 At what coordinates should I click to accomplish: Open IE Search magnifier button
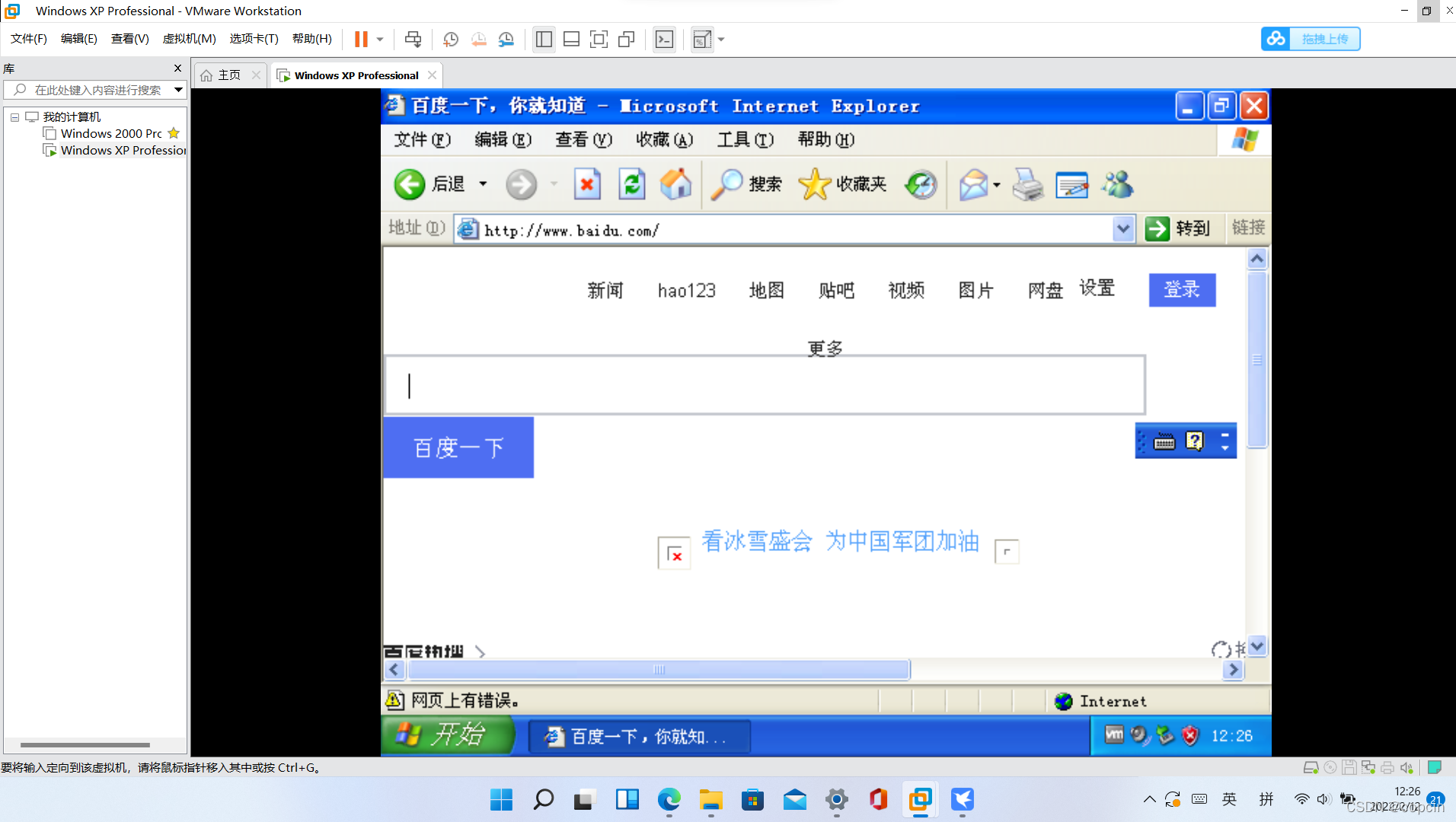[x=746, y=184]
